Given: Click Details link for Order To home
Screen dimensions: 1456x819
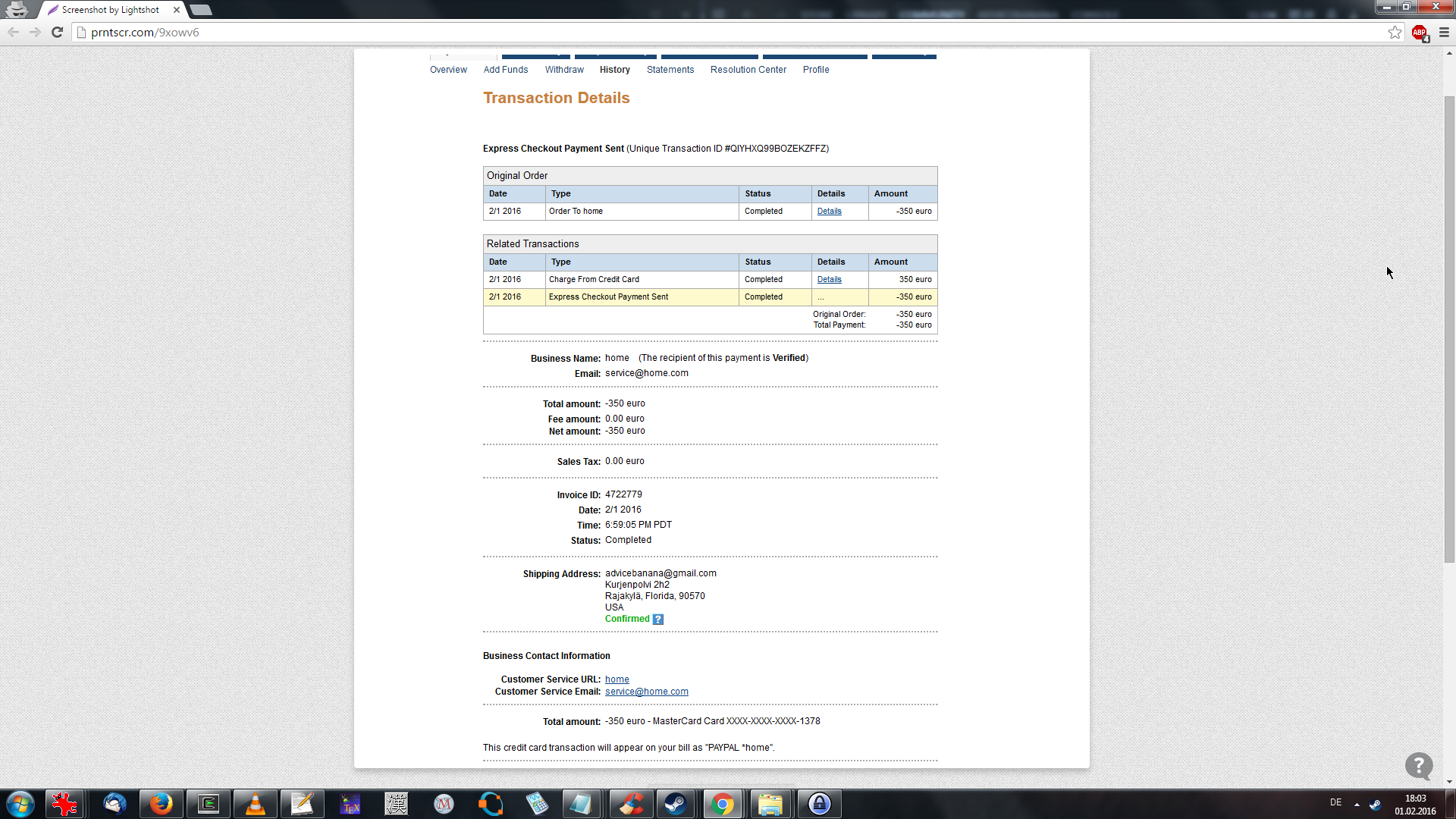Looking at the screenshot, I should [829, 212].
